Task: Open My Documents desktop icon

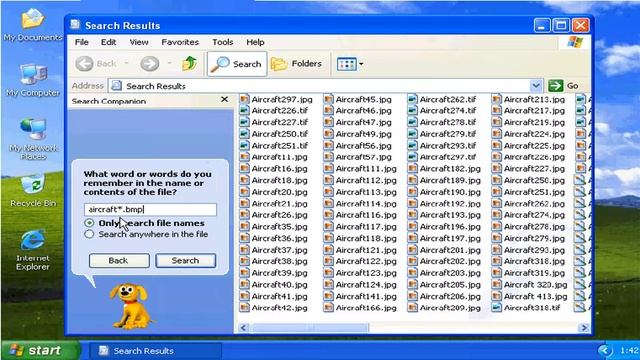Action: coord(33,24)
